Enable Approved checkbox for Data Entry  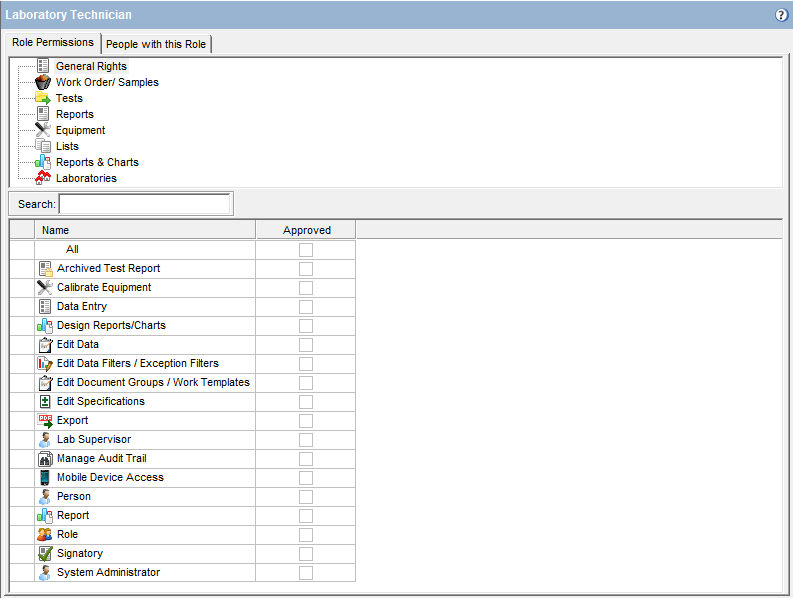click(x=306, y=307)
